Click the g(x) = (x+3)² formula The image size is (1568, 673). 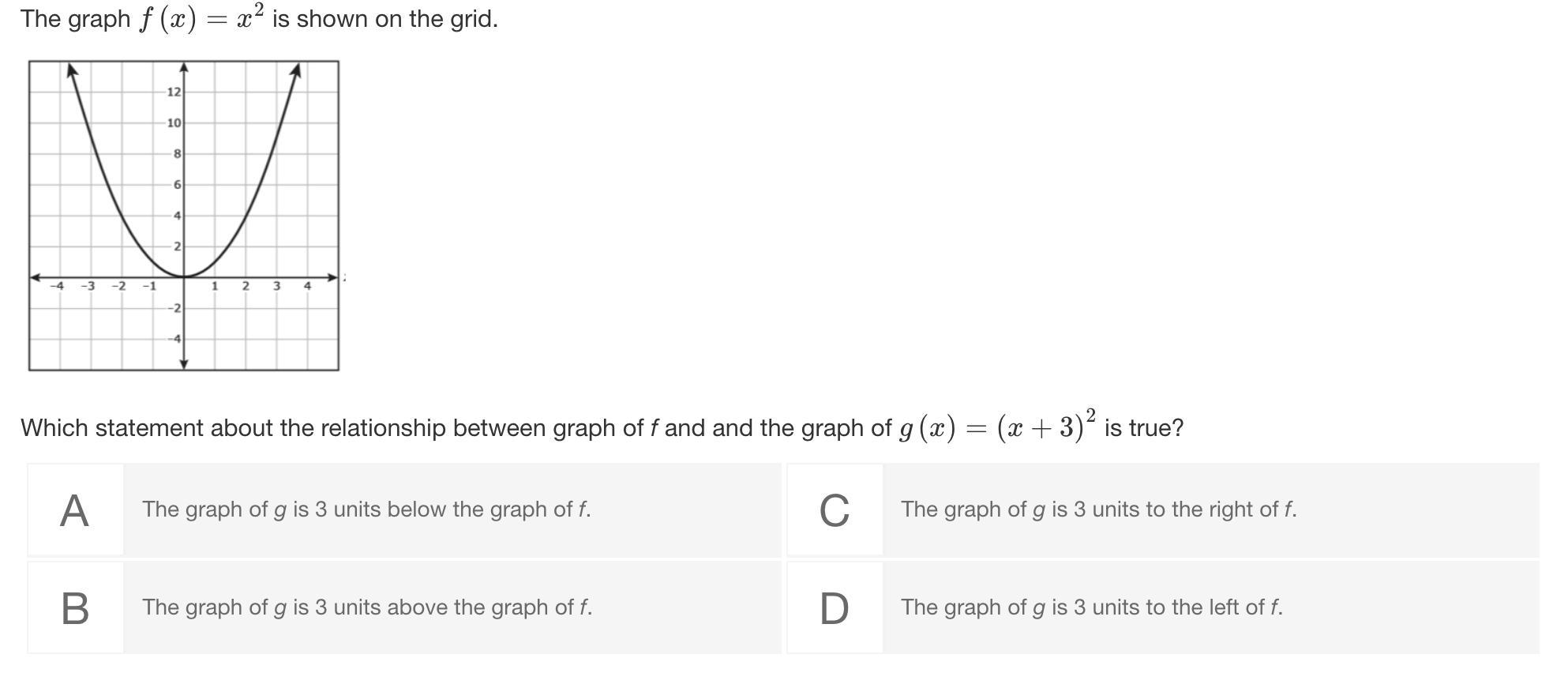(997, 427)
